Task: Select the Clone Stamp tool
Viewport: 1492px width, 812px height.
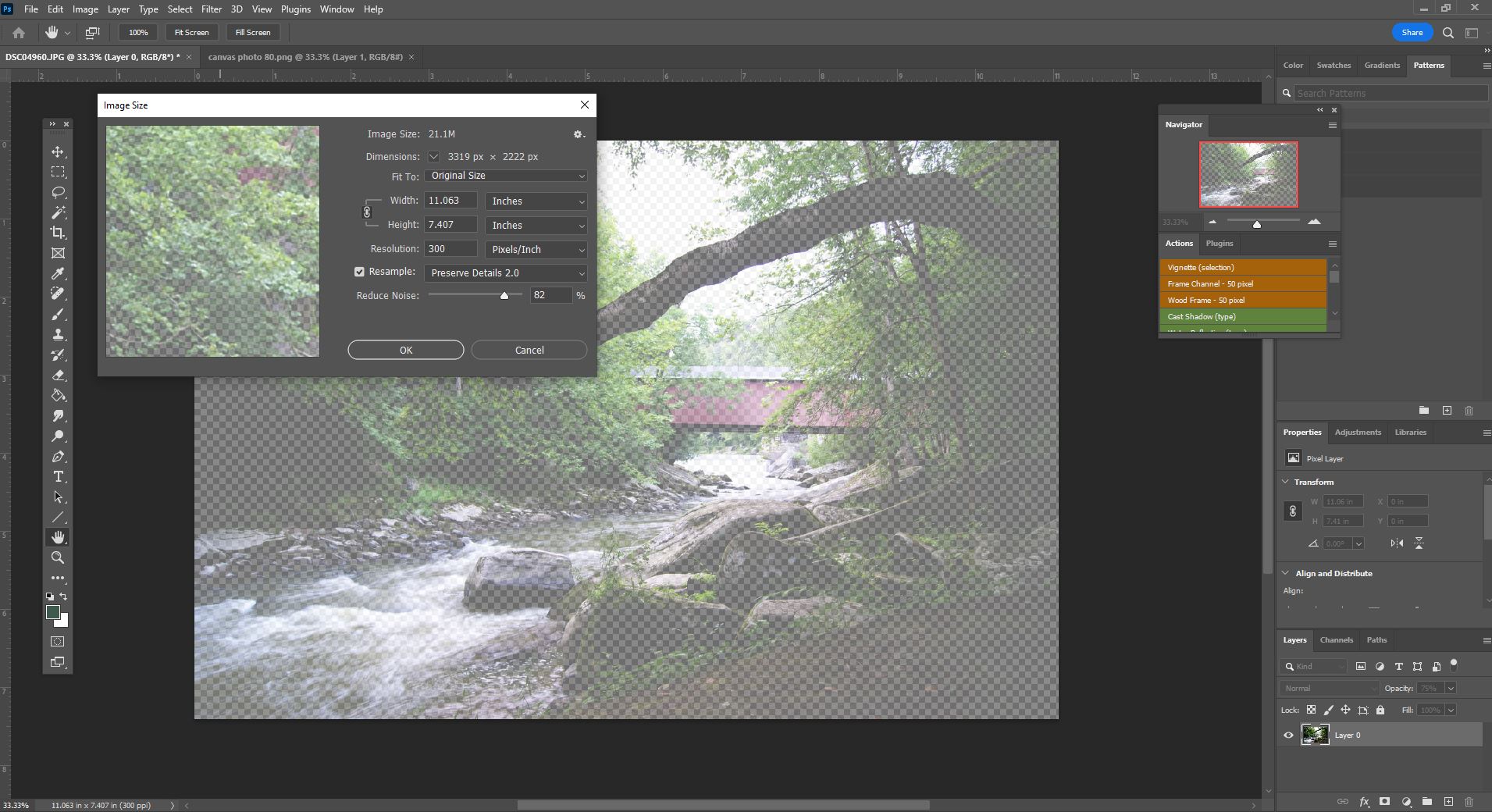Action: (x=57, y=334)
